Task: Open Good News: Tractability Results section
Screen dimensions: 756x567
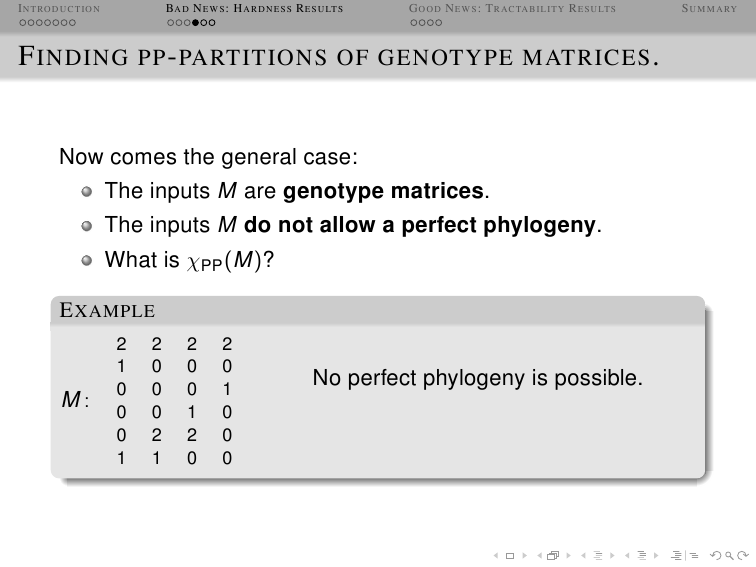Action: (512, 9)
